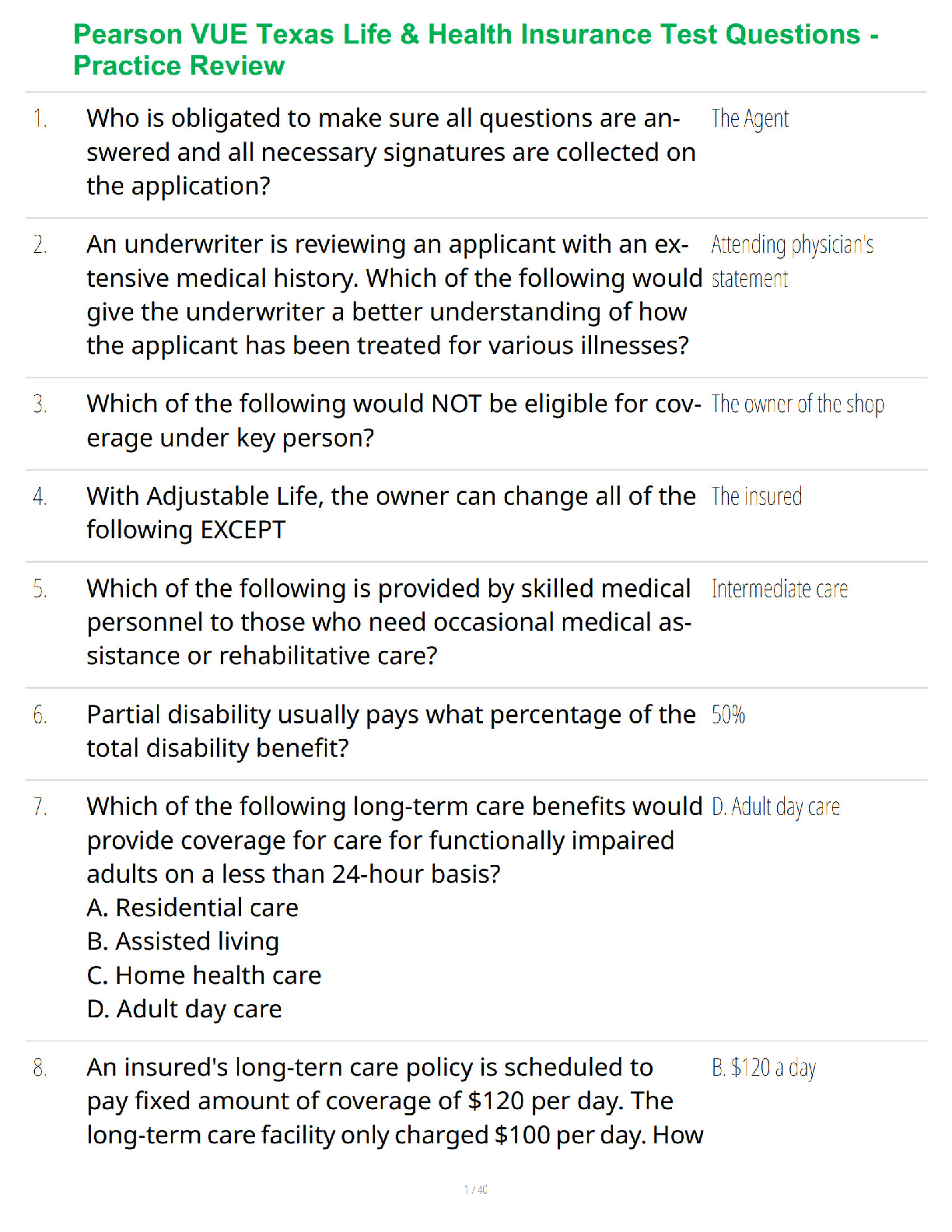
Task: Click the 'Intermediate care' answer
Action: [x=779, y=589]
